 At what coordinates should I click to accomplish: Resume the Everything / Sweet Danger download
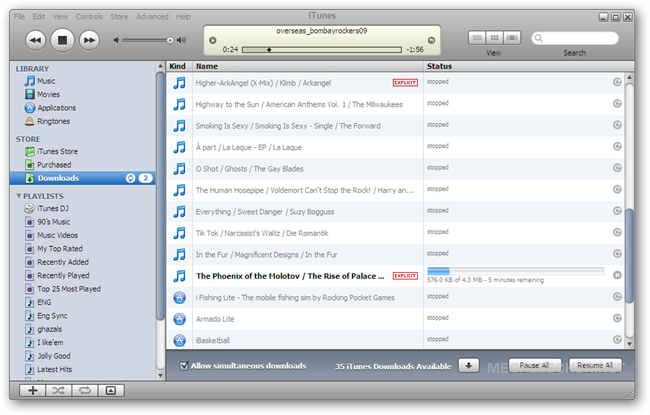click(x=617, y=211)
